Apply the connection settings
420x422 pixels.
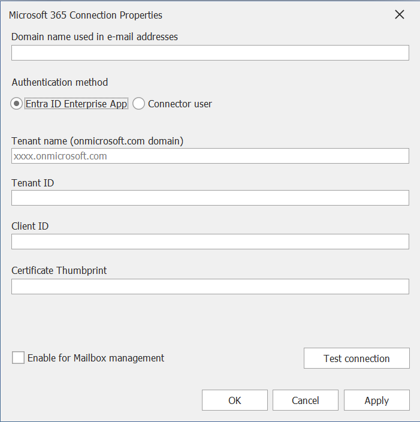[377, 400]
